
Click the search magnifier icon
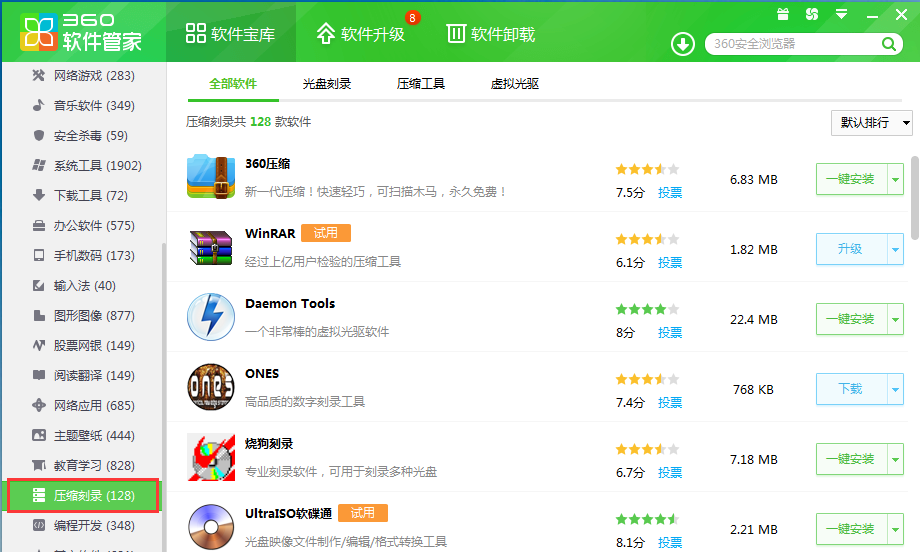888,44
